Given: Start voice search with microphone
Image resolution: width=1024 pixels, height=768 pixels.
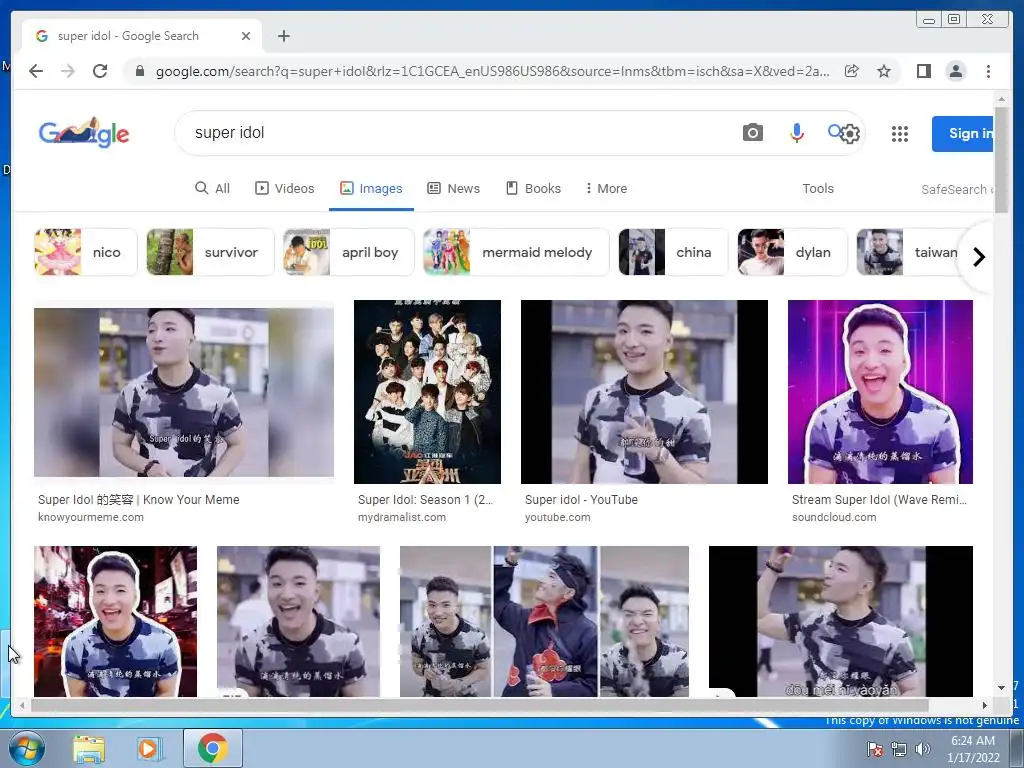Looking at the screenshot, I should point(796,133).
